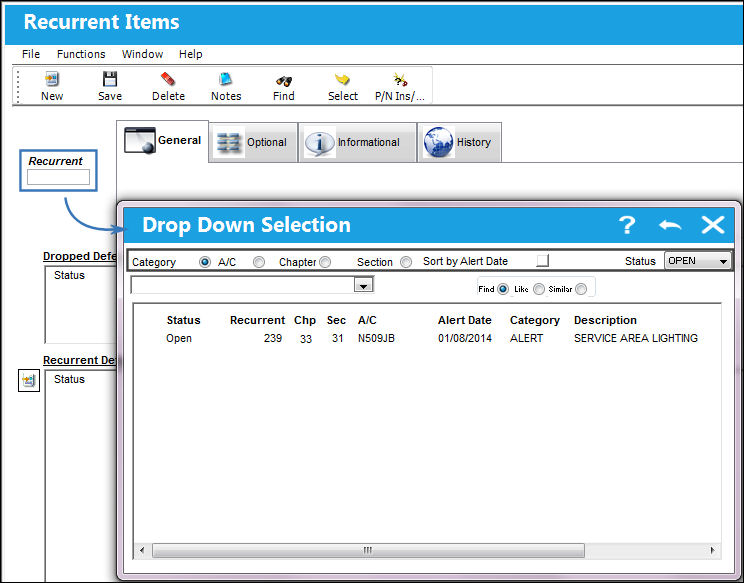Viewport: 744px width, 583px height.
Task: Click the Category column header in the results list
Action: tap(535, 320)
